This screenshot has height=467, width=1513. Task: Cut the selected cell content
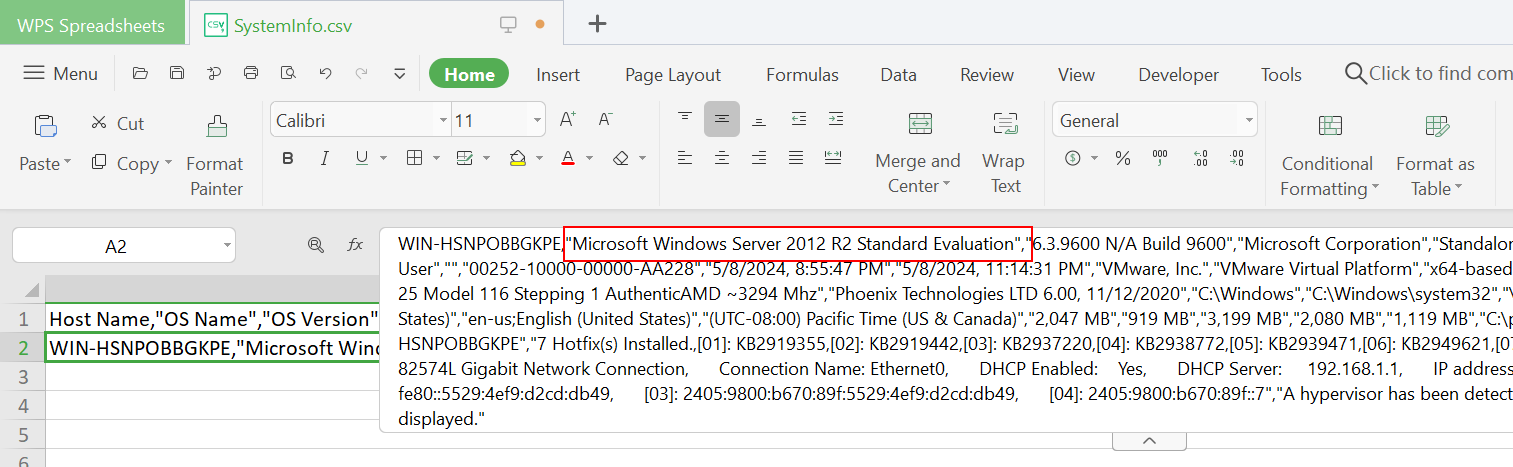117,123
